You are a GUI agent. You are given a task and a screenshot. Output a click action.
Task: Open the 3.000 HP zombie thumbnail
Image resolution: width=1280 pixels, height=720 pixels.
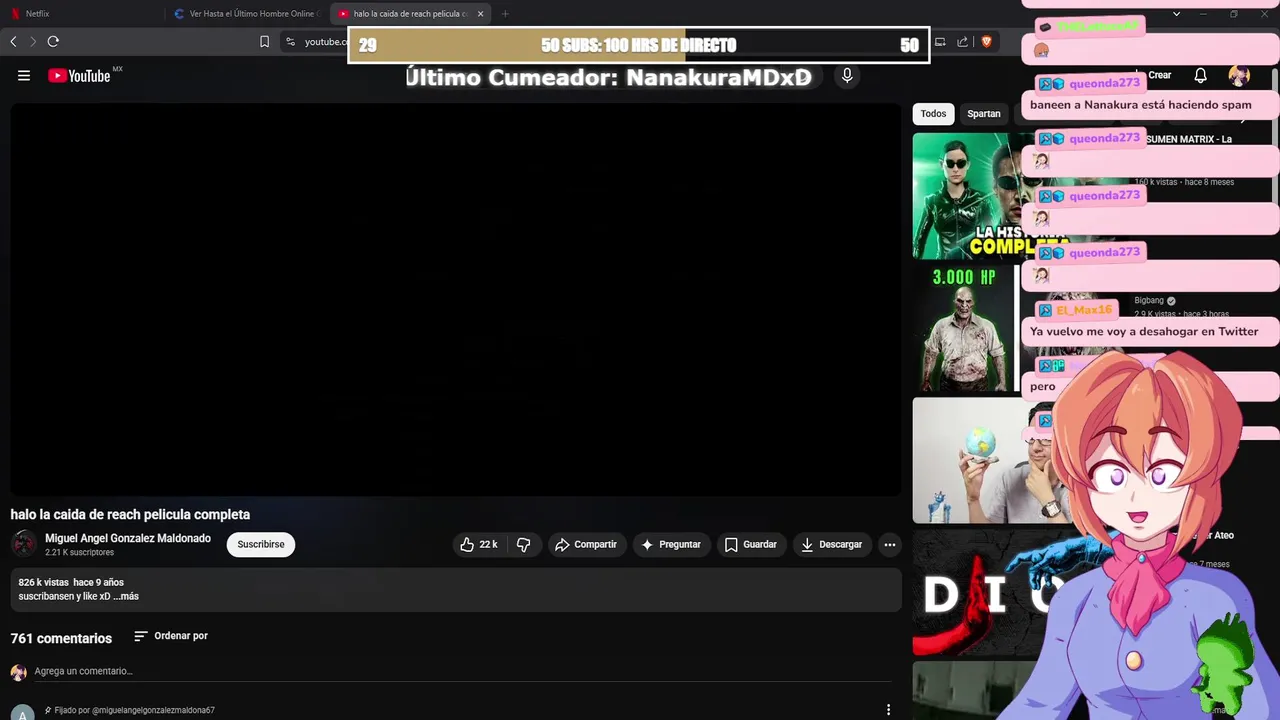[966, 328]
